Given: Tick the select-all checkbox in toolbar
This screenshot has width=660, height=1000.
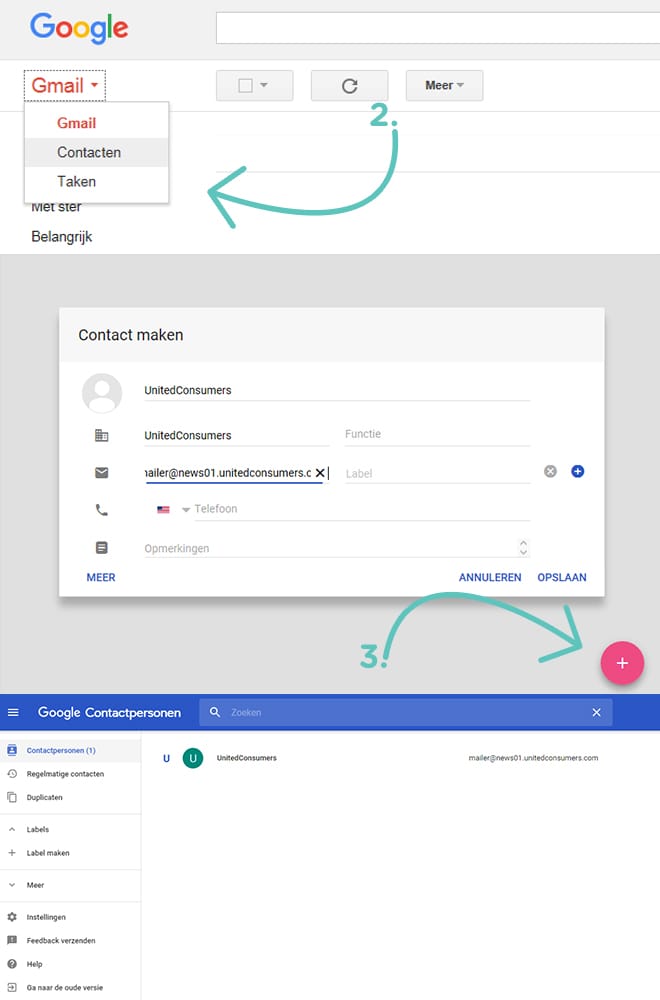Looking at the screenshot, I should pos(245,85).
